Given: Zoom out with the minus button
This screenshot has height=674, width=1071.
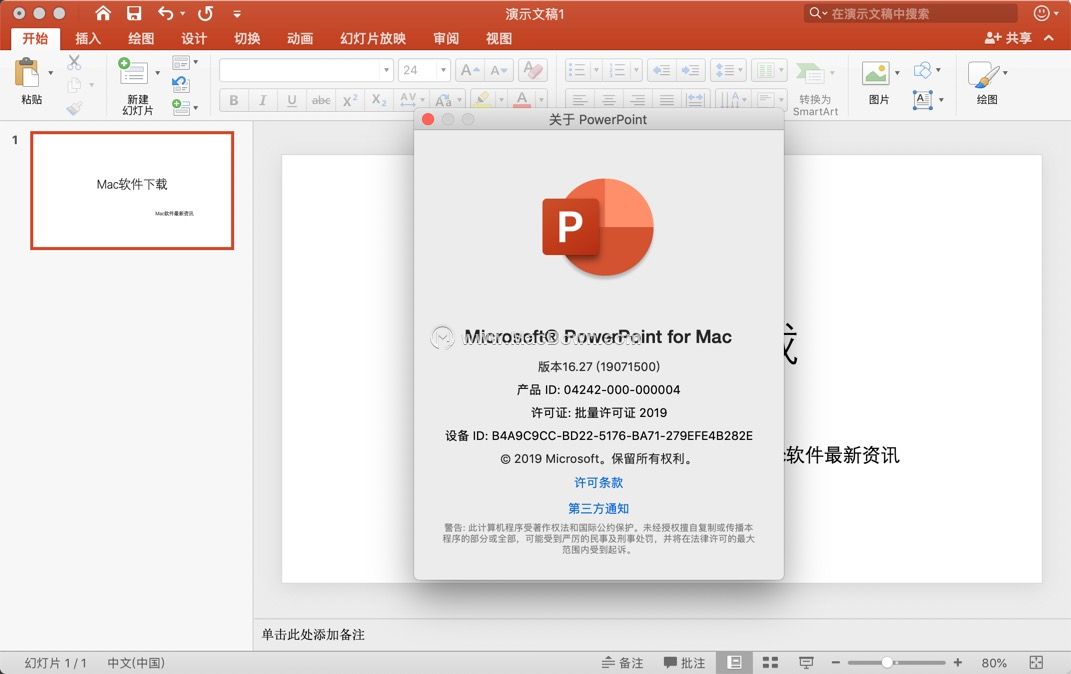Looking at the screenshot, I should tap(835, 662).
